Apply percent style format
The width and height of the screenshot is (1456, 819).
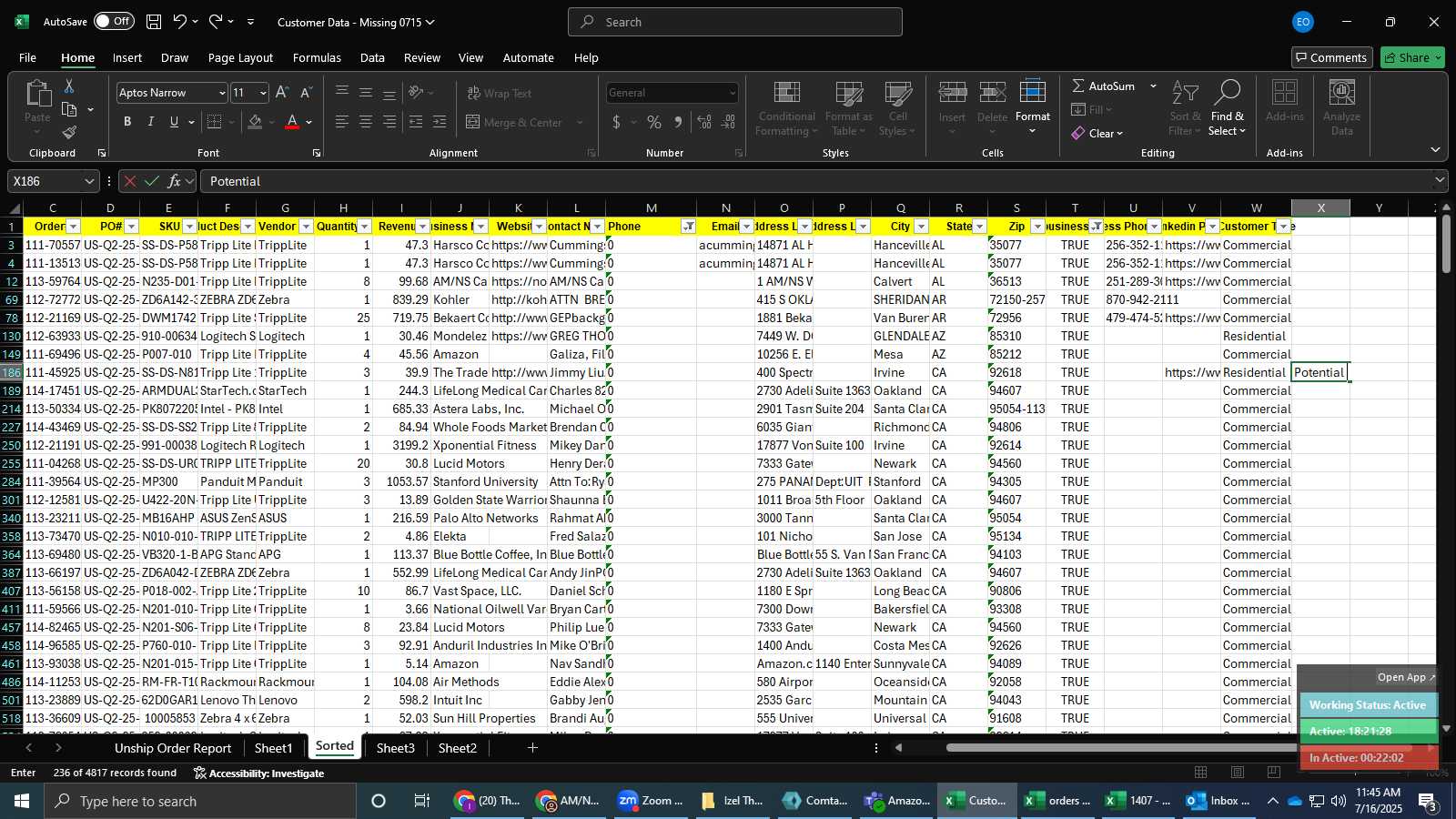(x=654, y=122)
